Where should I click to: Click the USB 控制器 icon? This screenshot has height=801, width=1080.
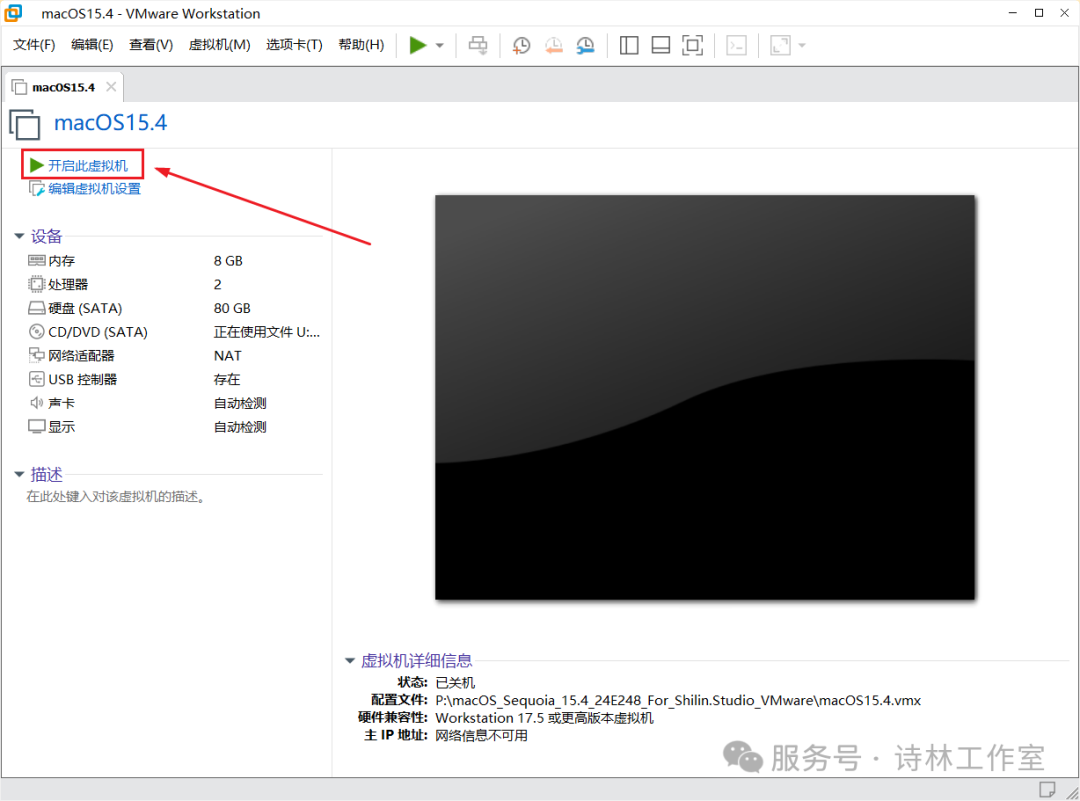click(x=37, y=379)
